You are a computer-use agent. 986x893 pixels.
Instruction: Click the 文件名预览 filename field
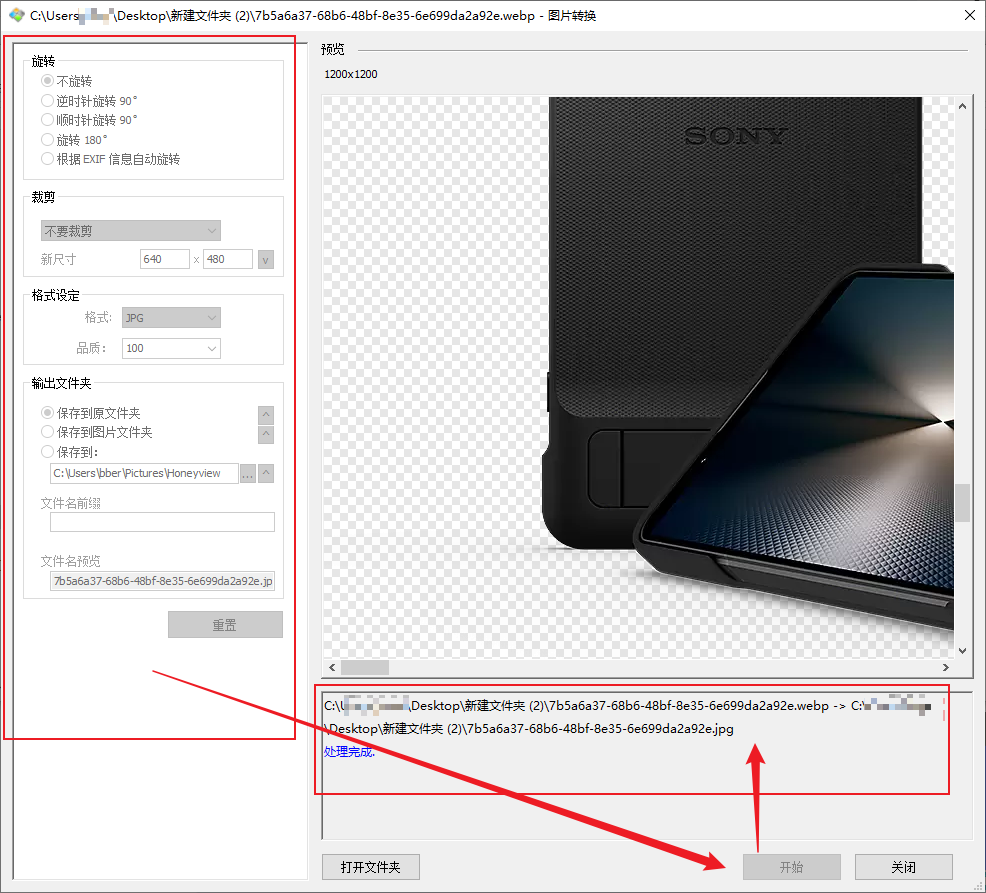coord(162,581)
